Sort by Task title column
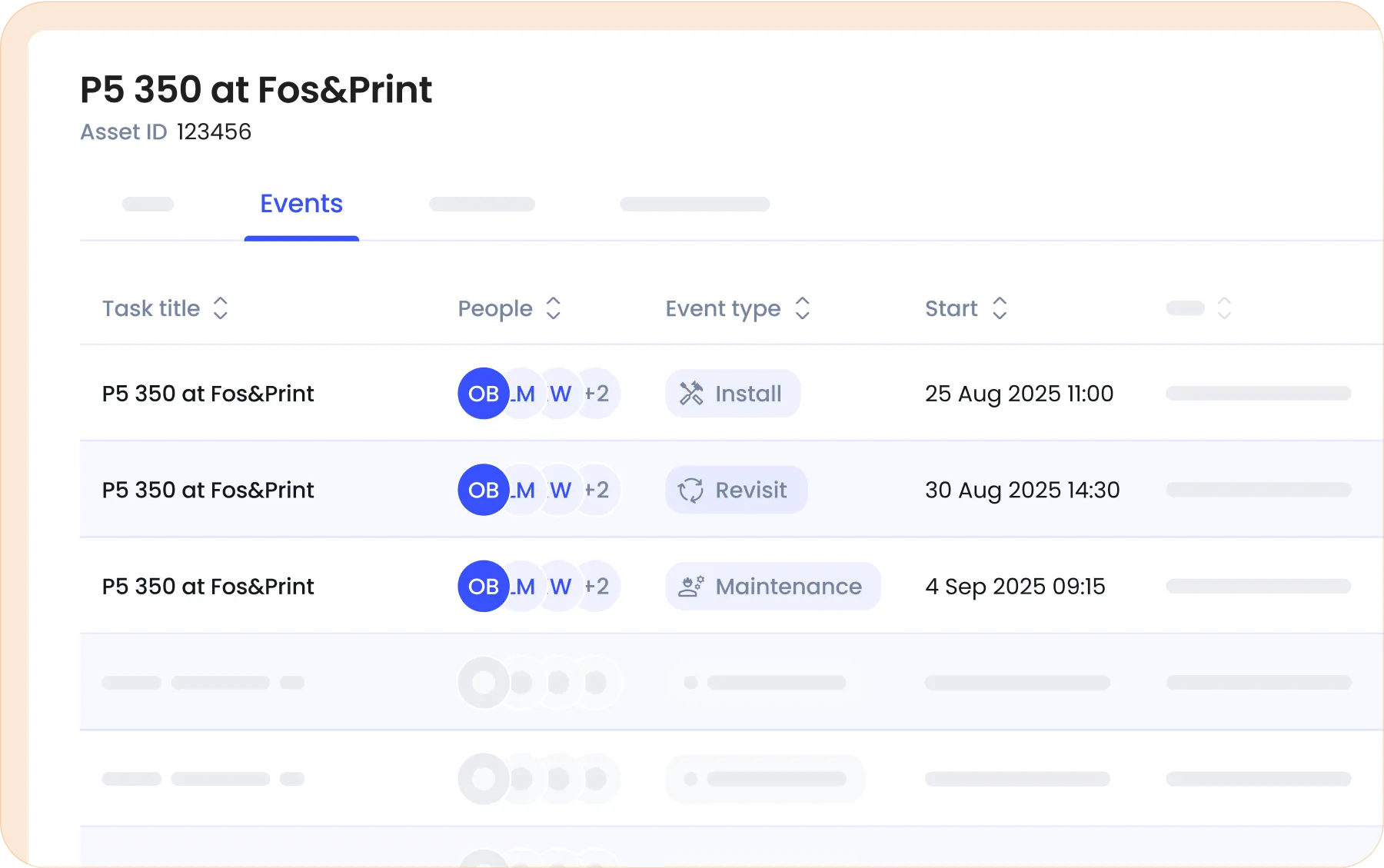Screen dimensions: 1384x868 [x=221, y=308]
